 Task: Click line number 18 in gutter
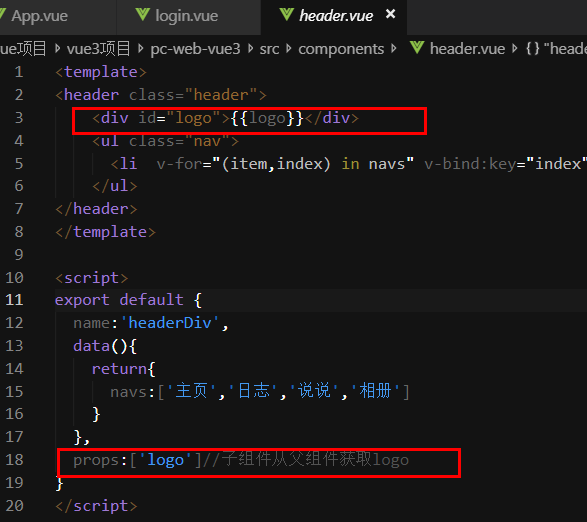pyautogui.click(x=14, y=460)
